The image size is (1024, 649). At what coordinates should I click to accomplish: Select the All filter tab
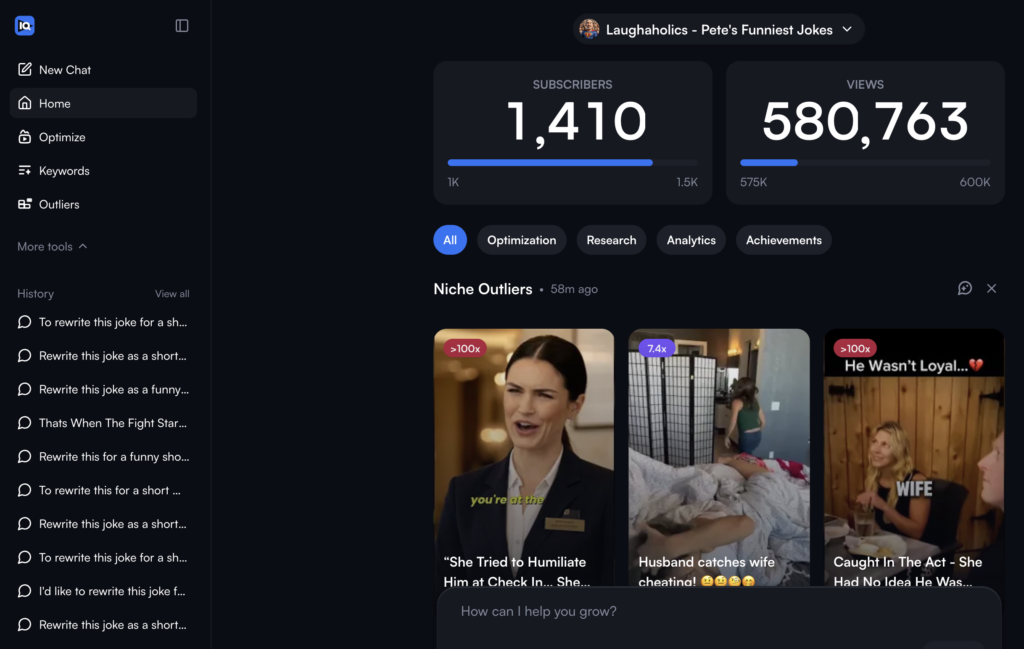click(449, 240)
